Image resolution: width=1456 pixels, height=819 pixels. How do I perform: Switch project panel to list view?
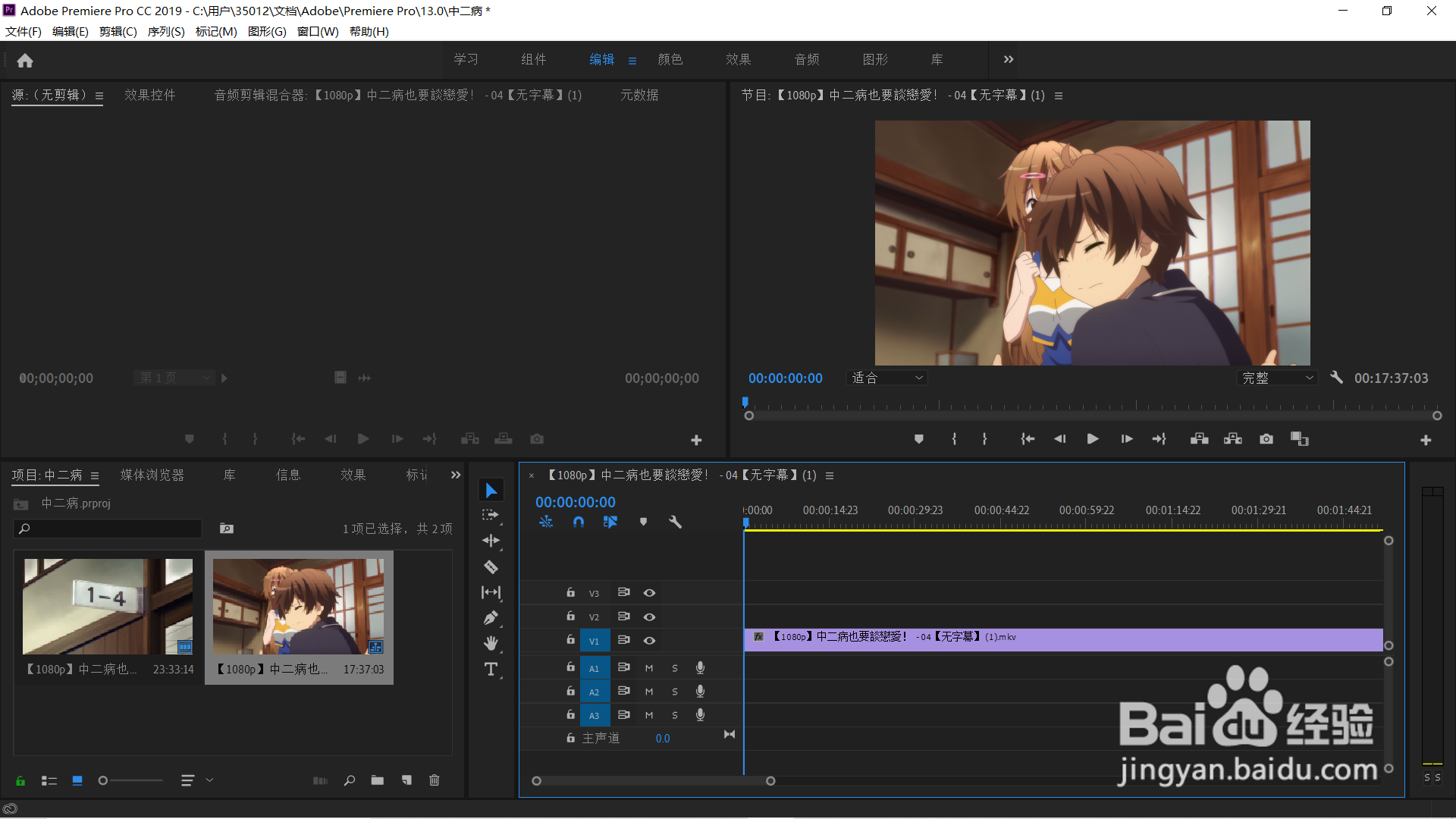pos(49,780)
